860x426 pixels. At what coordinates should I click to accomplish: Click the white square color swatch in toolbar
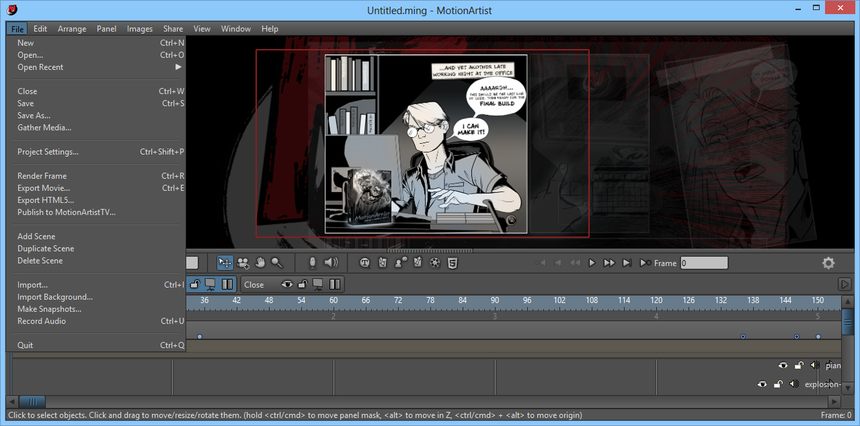coord(192,263)
